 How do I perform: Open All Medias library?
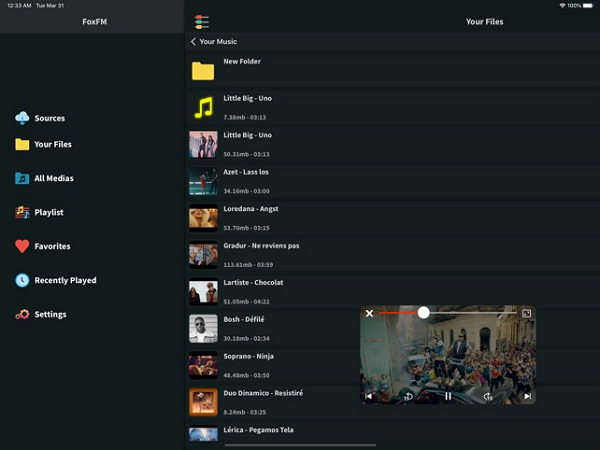pos(53,178)
